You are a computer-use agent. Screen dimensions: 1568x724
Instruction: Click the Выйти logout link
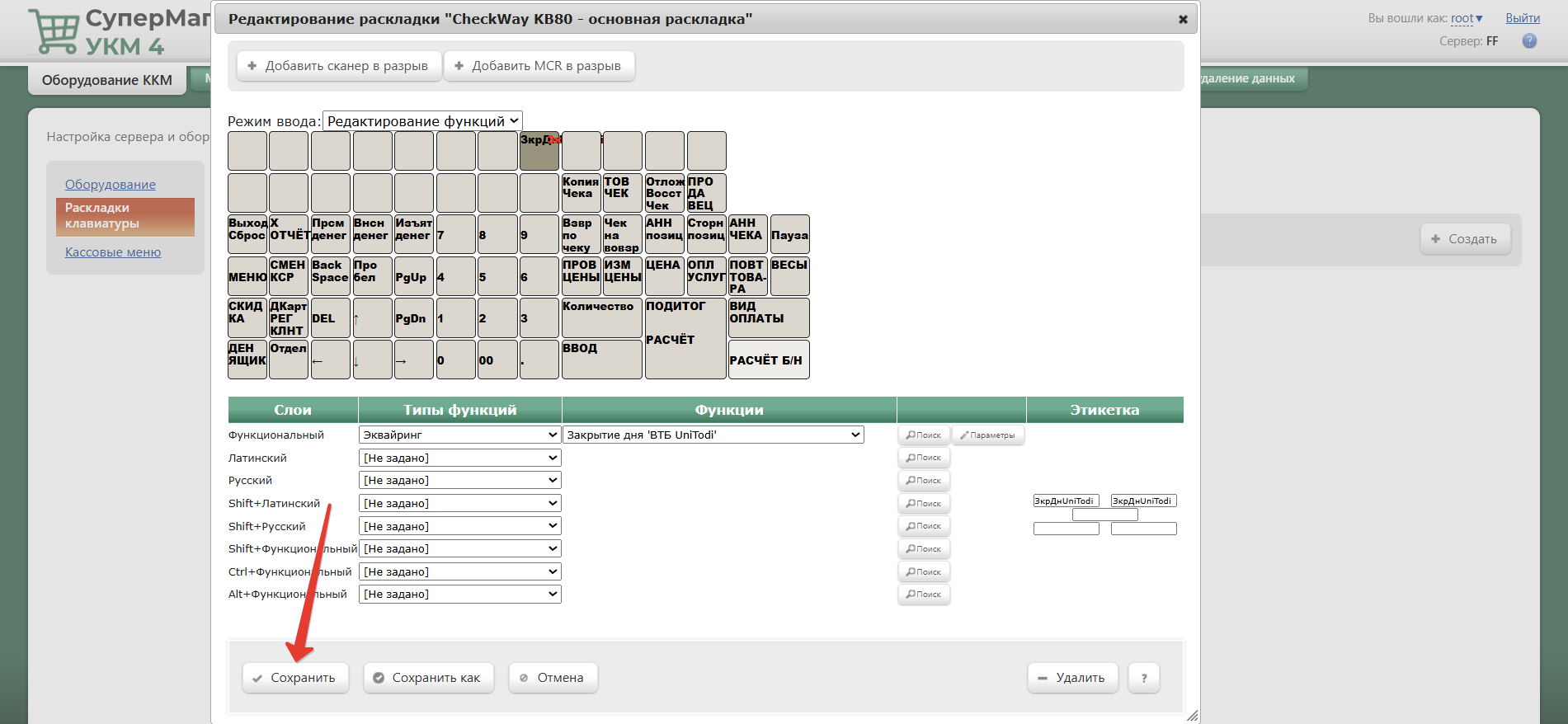(1522, 18)
